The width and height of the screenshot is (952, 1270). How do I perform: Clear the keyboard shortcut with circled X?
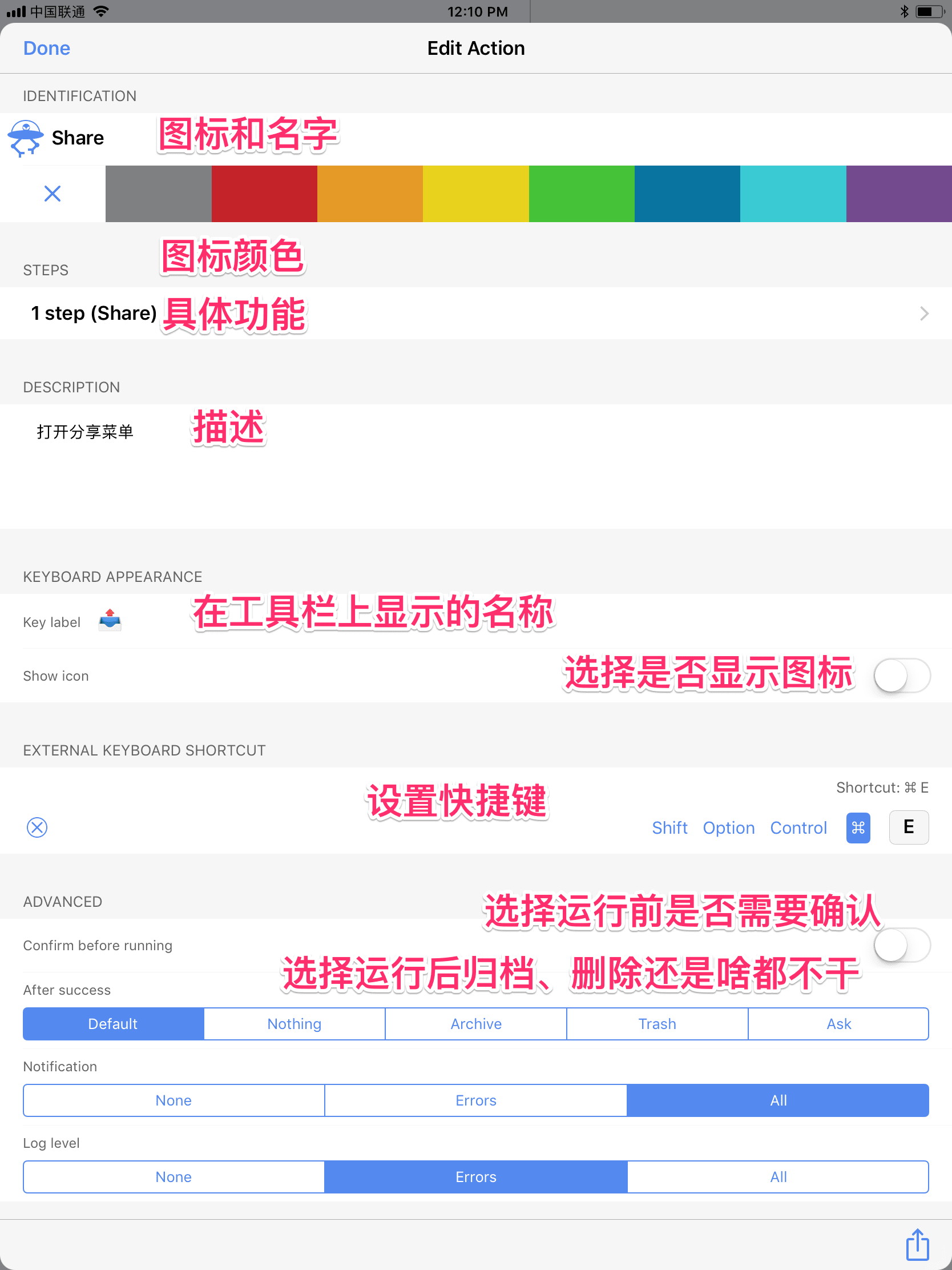tap(37, 827)
